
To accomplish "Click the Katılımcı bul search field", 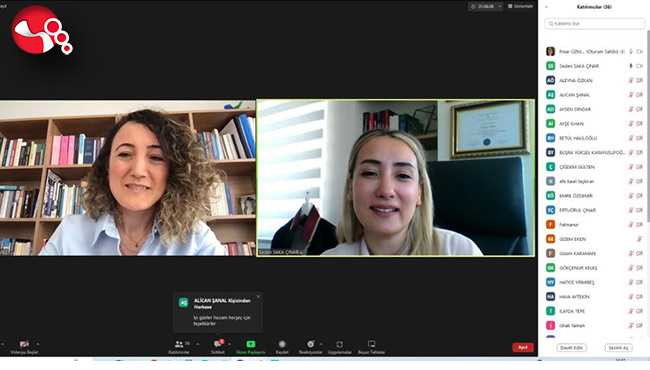I will coord(594,24).
